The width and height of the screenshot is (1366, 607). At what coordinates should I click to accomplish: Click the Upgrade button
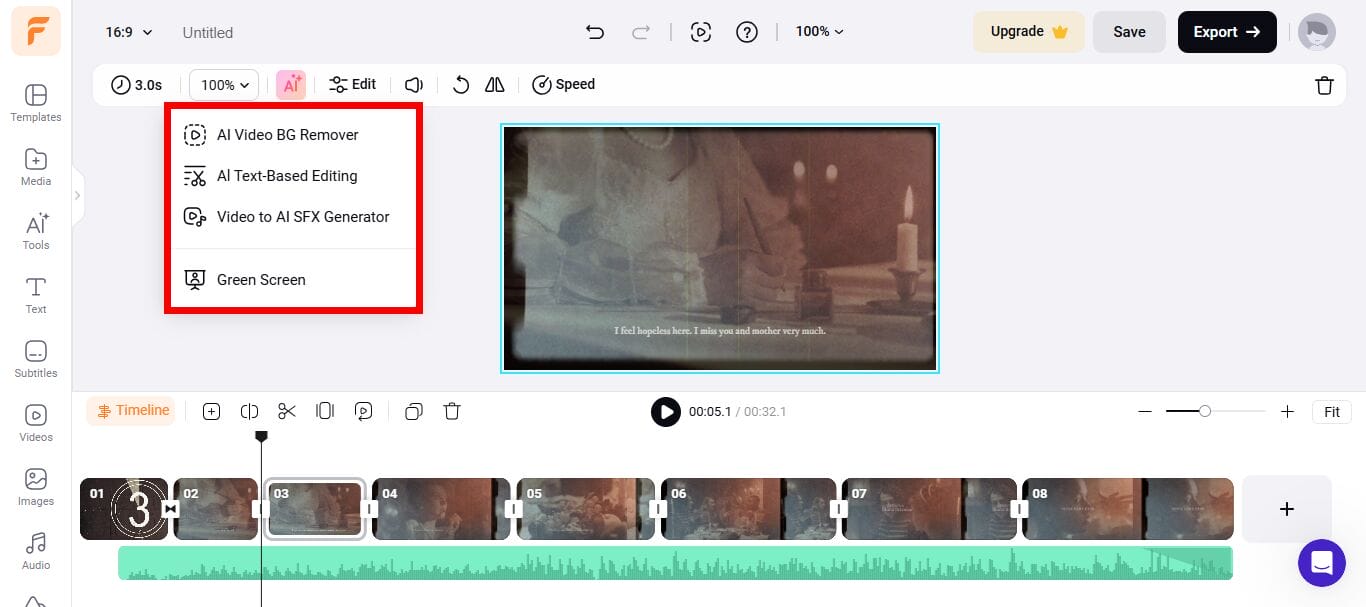(x=1028, y=32)
